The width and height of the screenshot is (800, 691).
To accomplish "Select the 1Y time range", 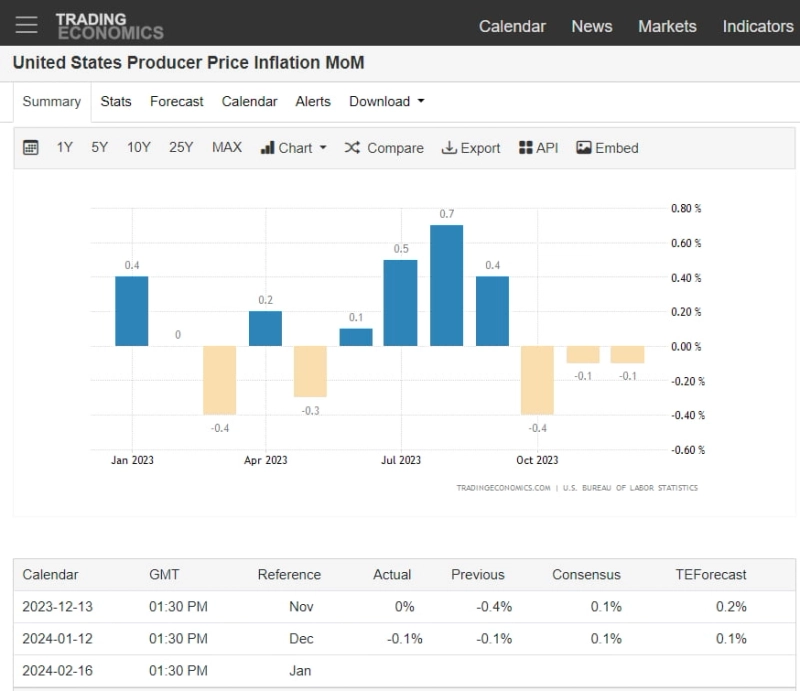I will click(65, 148).
